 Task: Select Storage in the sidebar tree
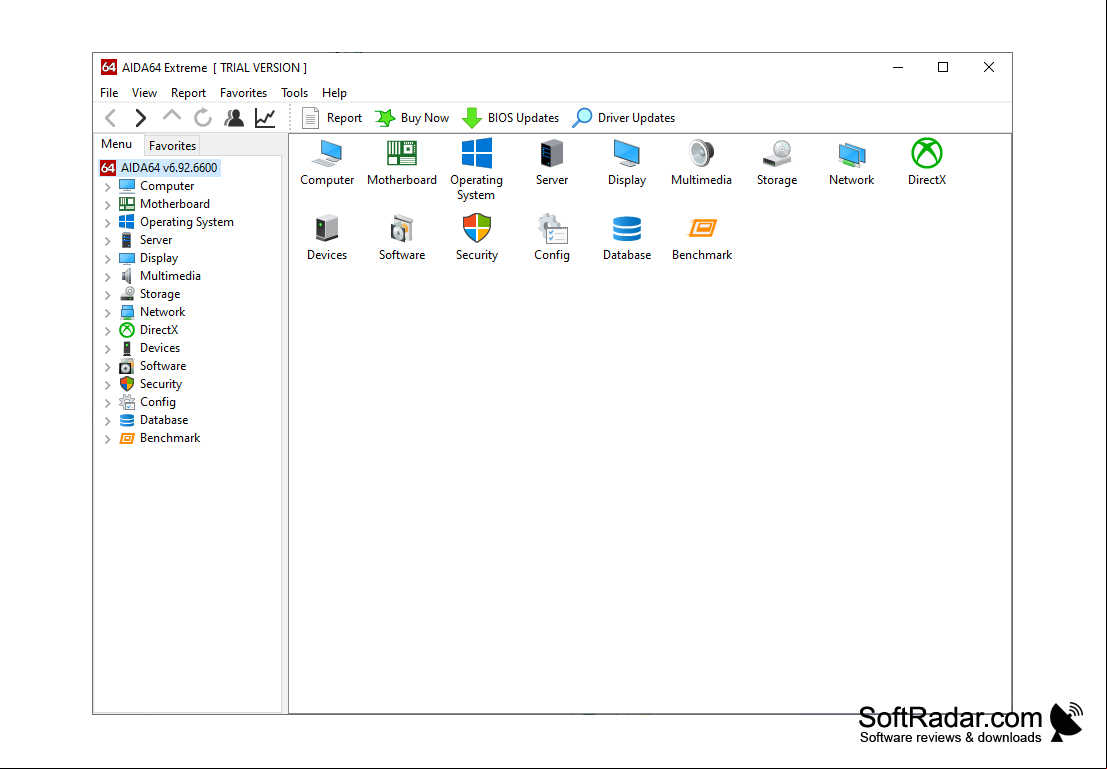(x=150, y=294)
